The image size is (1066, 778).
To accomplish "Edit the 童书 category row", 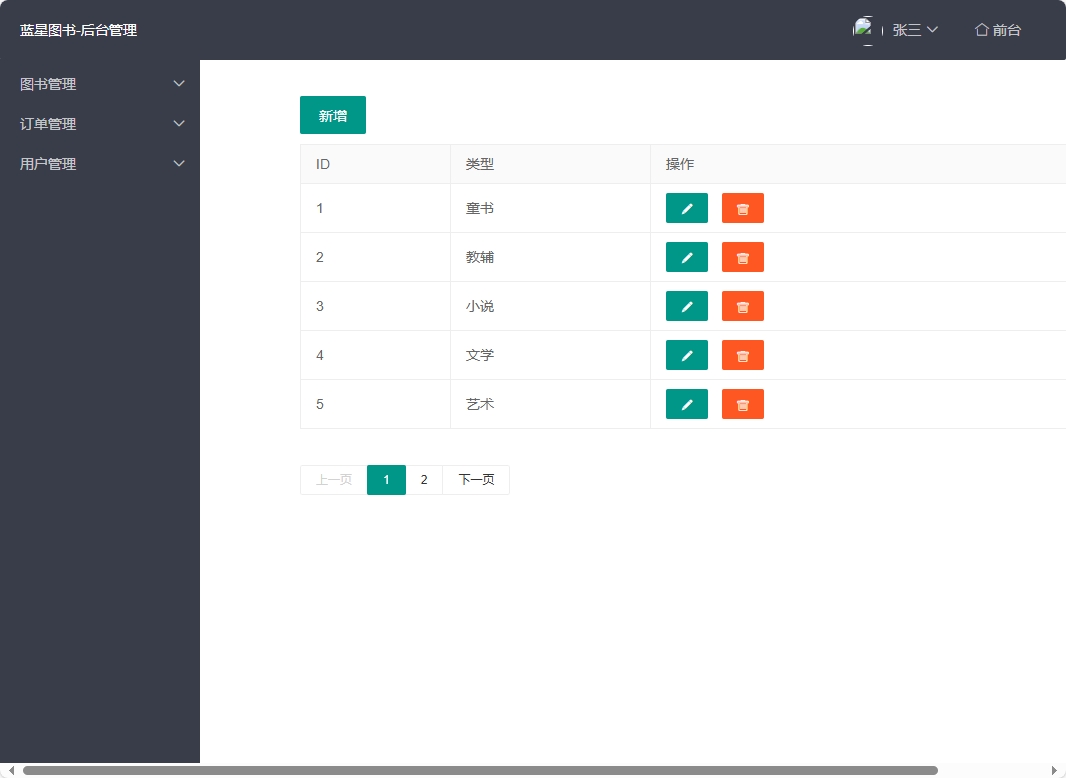I will pyautogui.click(x=687, y=208).
